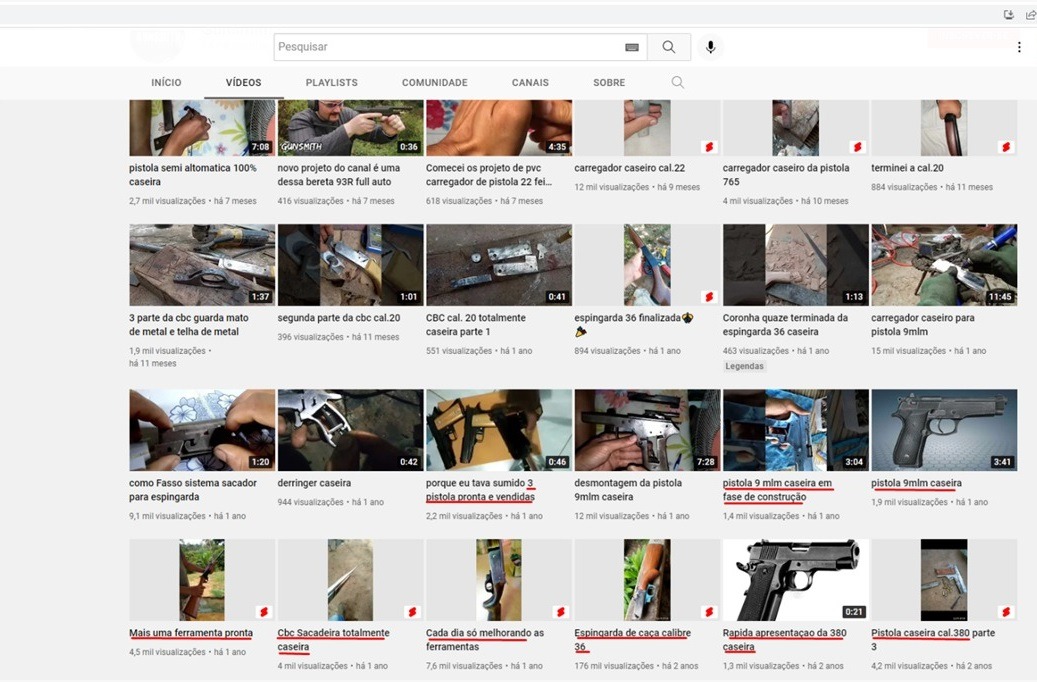Click the 1:01 duration video thumbnail
This screenshot has width=1037, height=682.
[x=351, y=265]
